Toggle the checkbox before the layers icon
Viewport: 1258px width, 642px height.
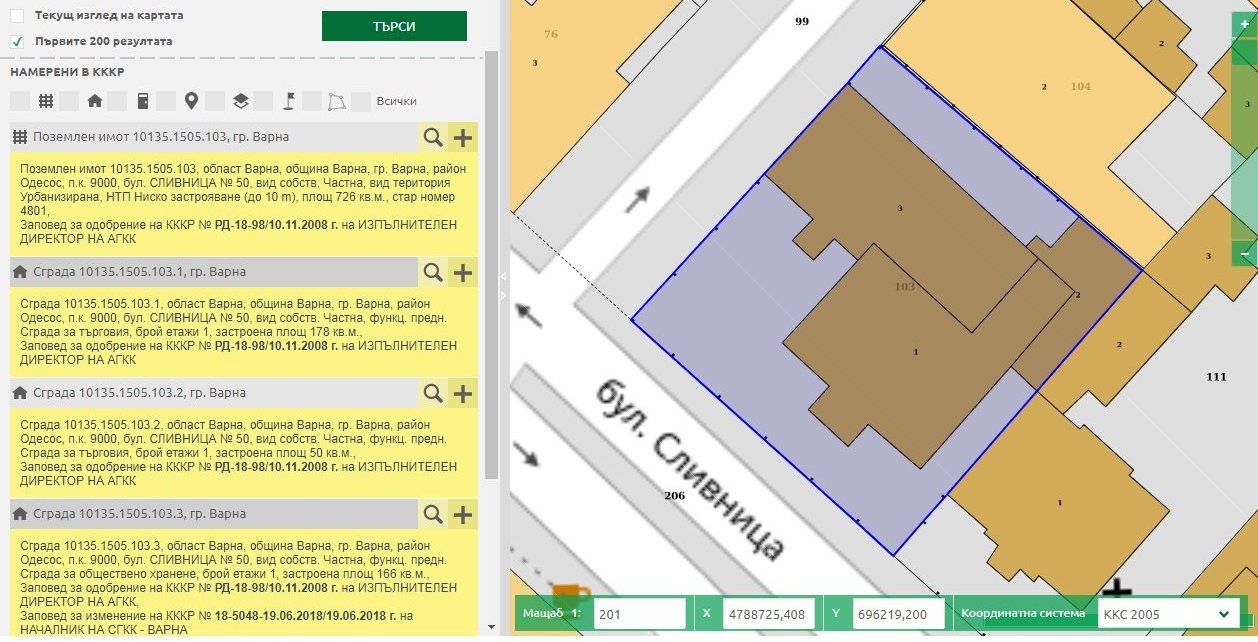point(214,101)
